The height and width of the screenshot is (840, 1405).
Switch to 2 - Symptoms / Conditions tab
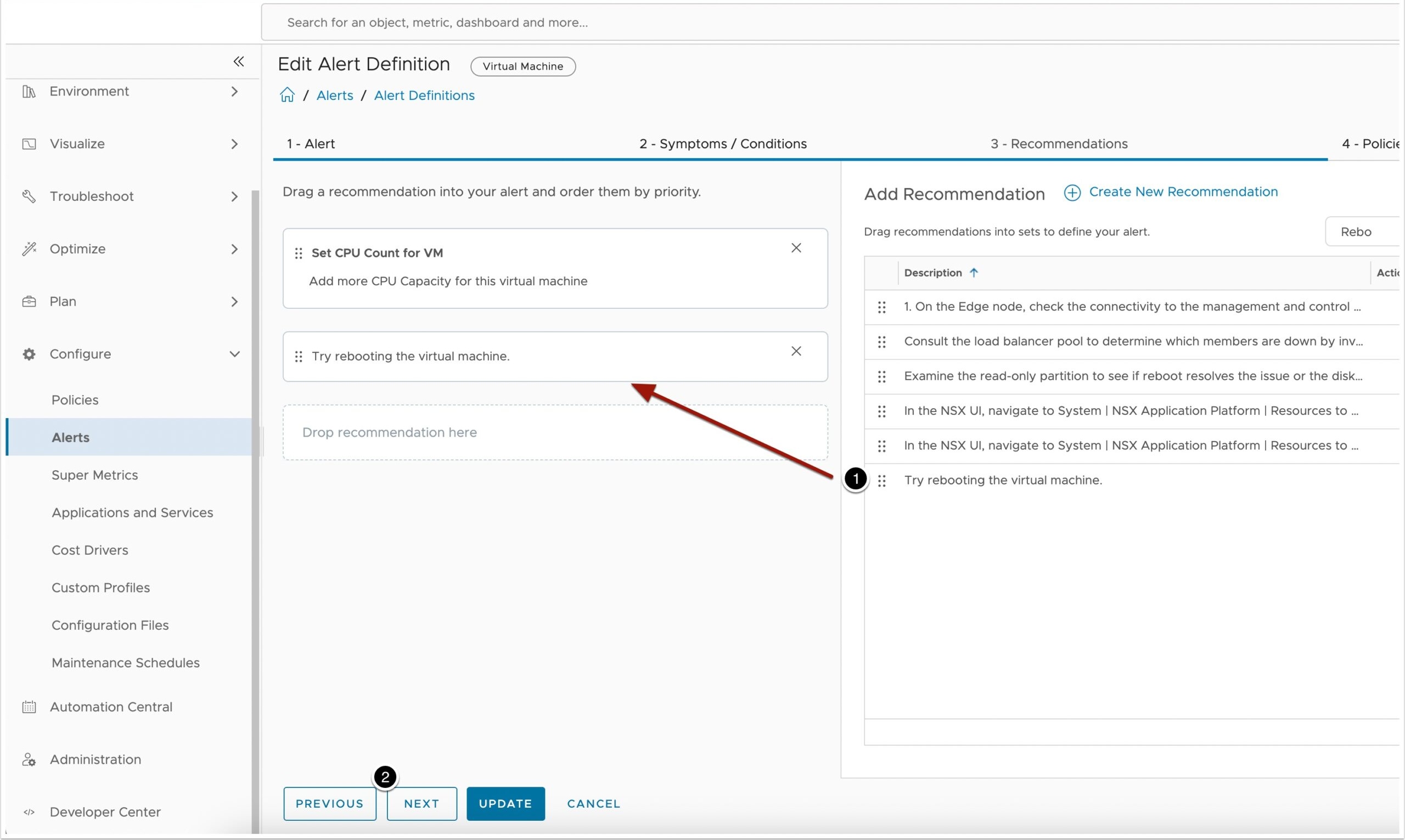coord(723,144)
